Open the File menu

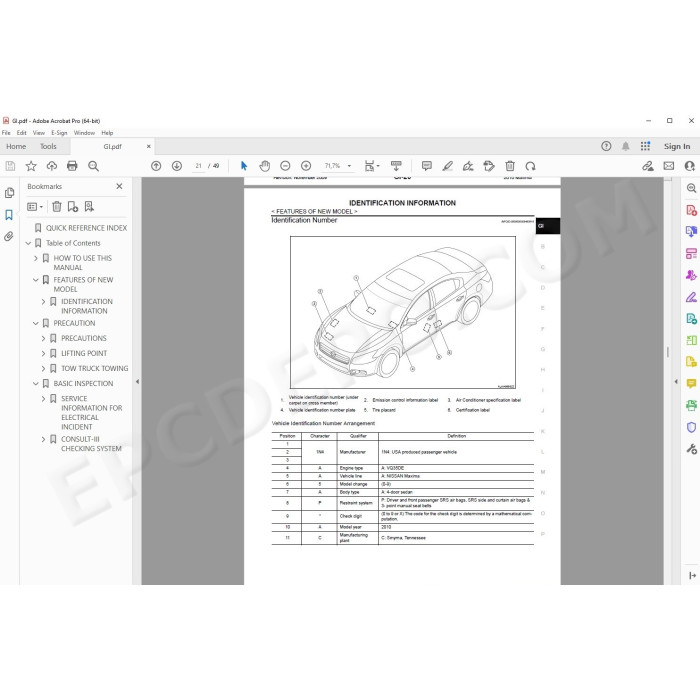(x=6, y=133)
